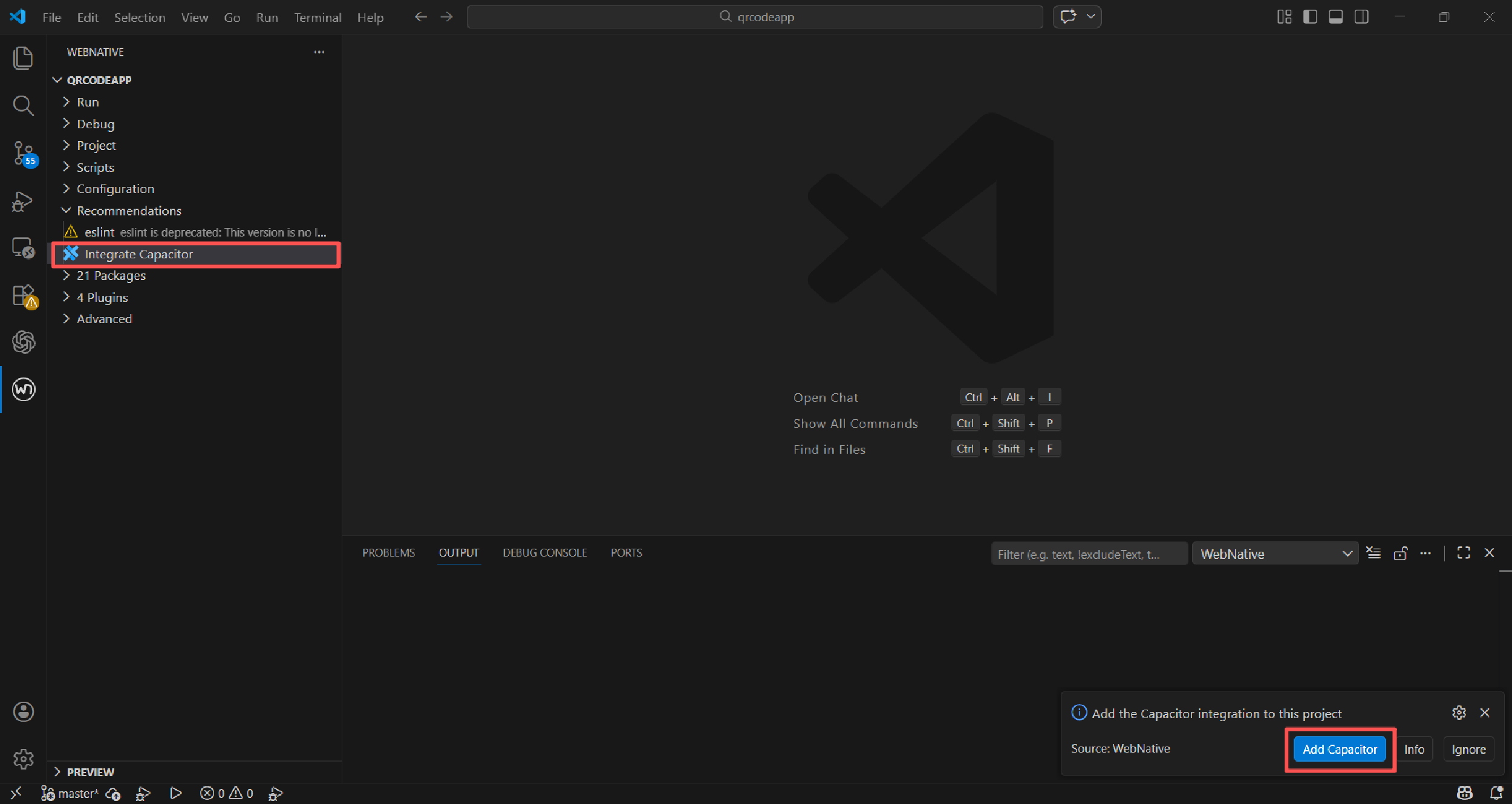This screenshot has width=1512, height=804.
Task: Open the Copilot chat icon in title bar
Action: [x=1069, y=17]
